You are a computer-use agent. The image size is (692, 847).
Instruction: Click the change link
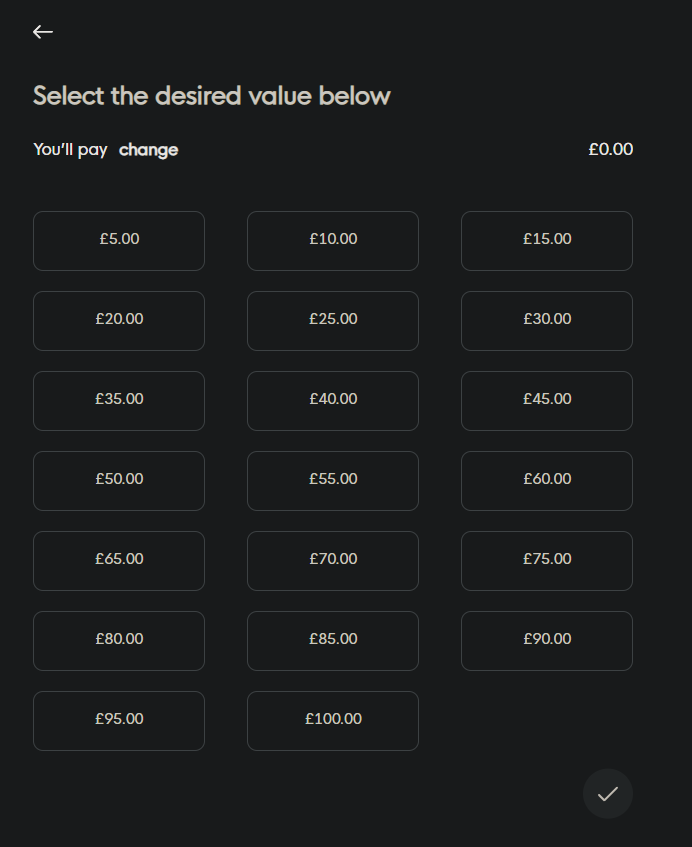[x=148, y=150]
